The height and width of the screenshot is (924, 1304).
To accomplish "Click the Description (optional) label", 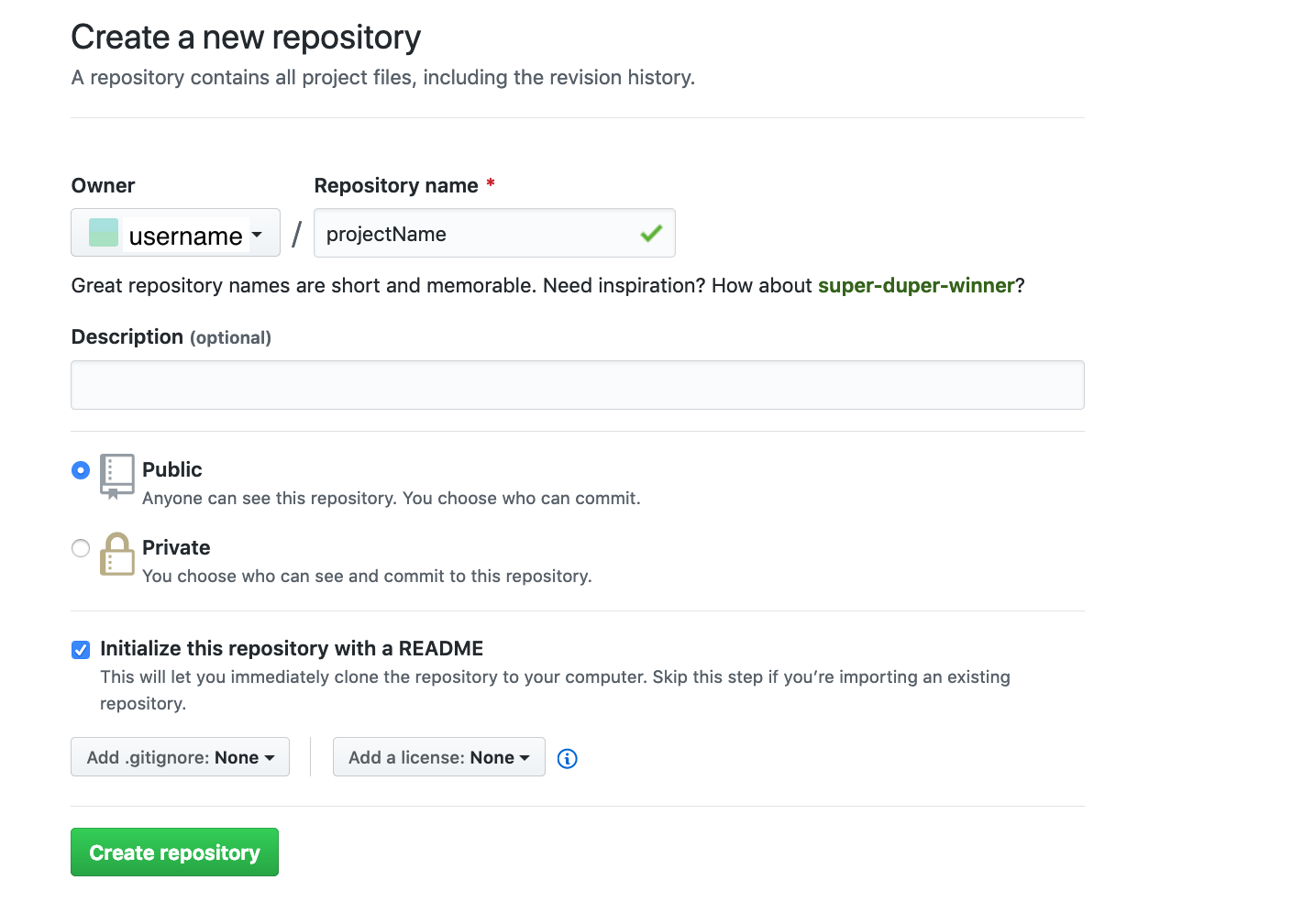I will [171, 336].
